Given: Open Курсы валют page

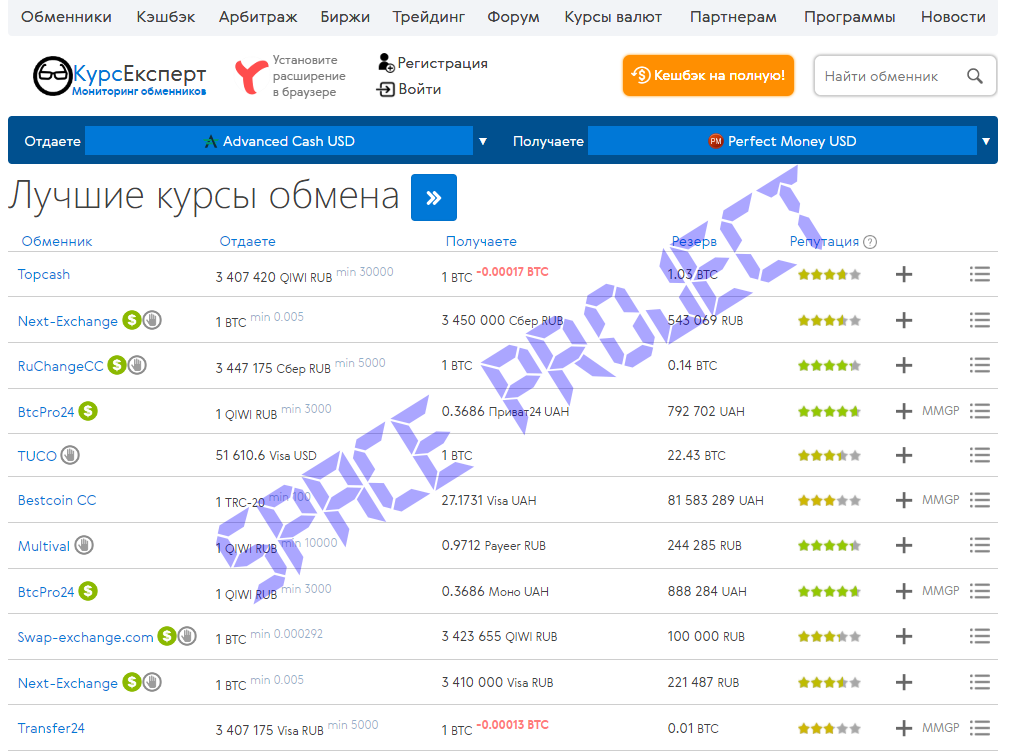Looking at the screenshot, I should [613, 17].
